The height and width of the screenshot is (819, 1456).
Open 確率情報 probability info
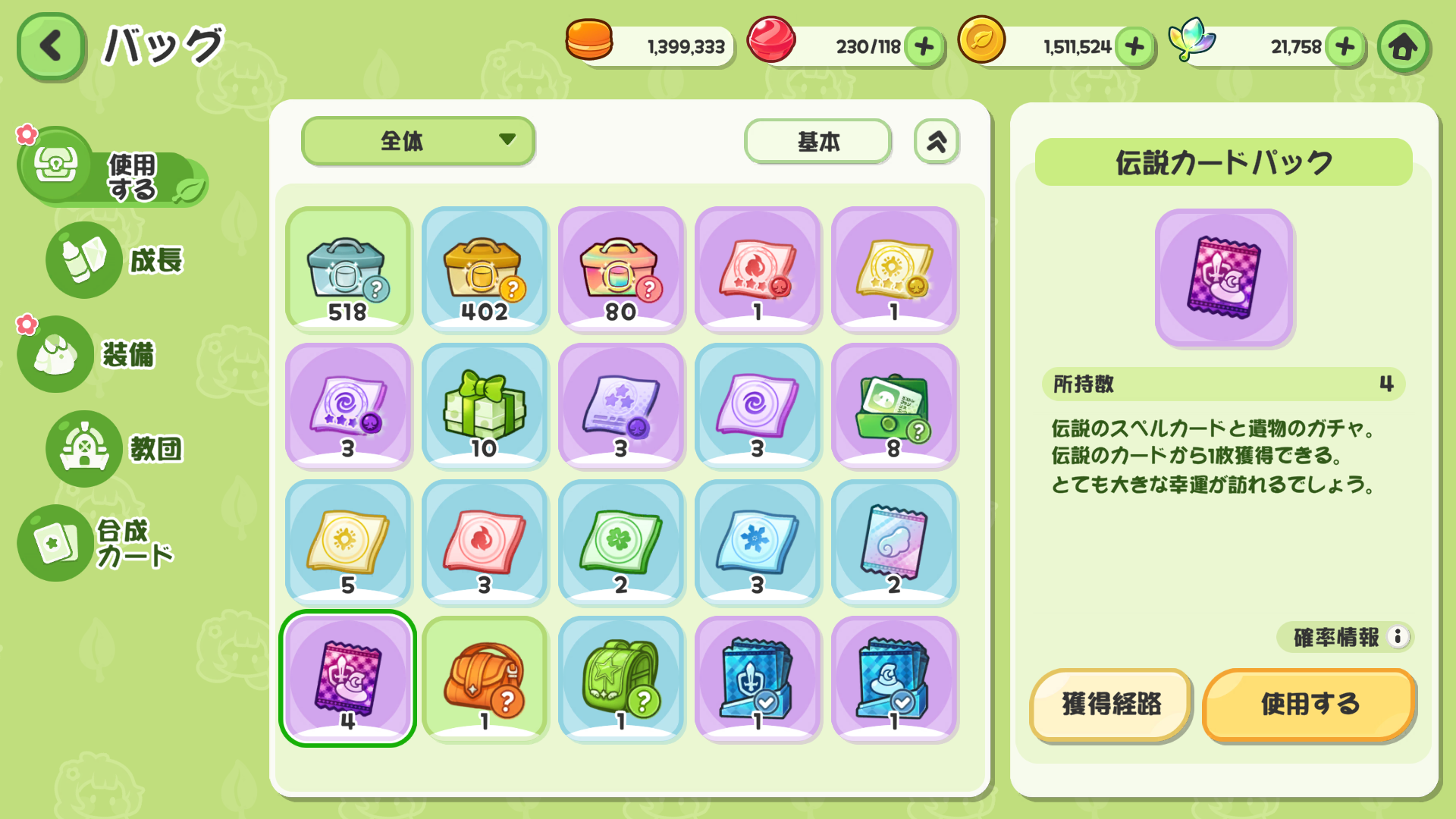click(1345, 637)
